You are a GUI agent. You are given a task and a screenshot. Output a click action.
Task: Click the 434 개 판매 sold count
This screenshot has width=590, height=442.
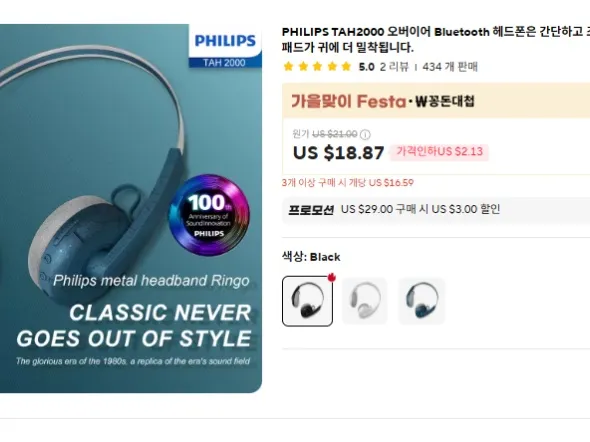[x=450, y=67]
